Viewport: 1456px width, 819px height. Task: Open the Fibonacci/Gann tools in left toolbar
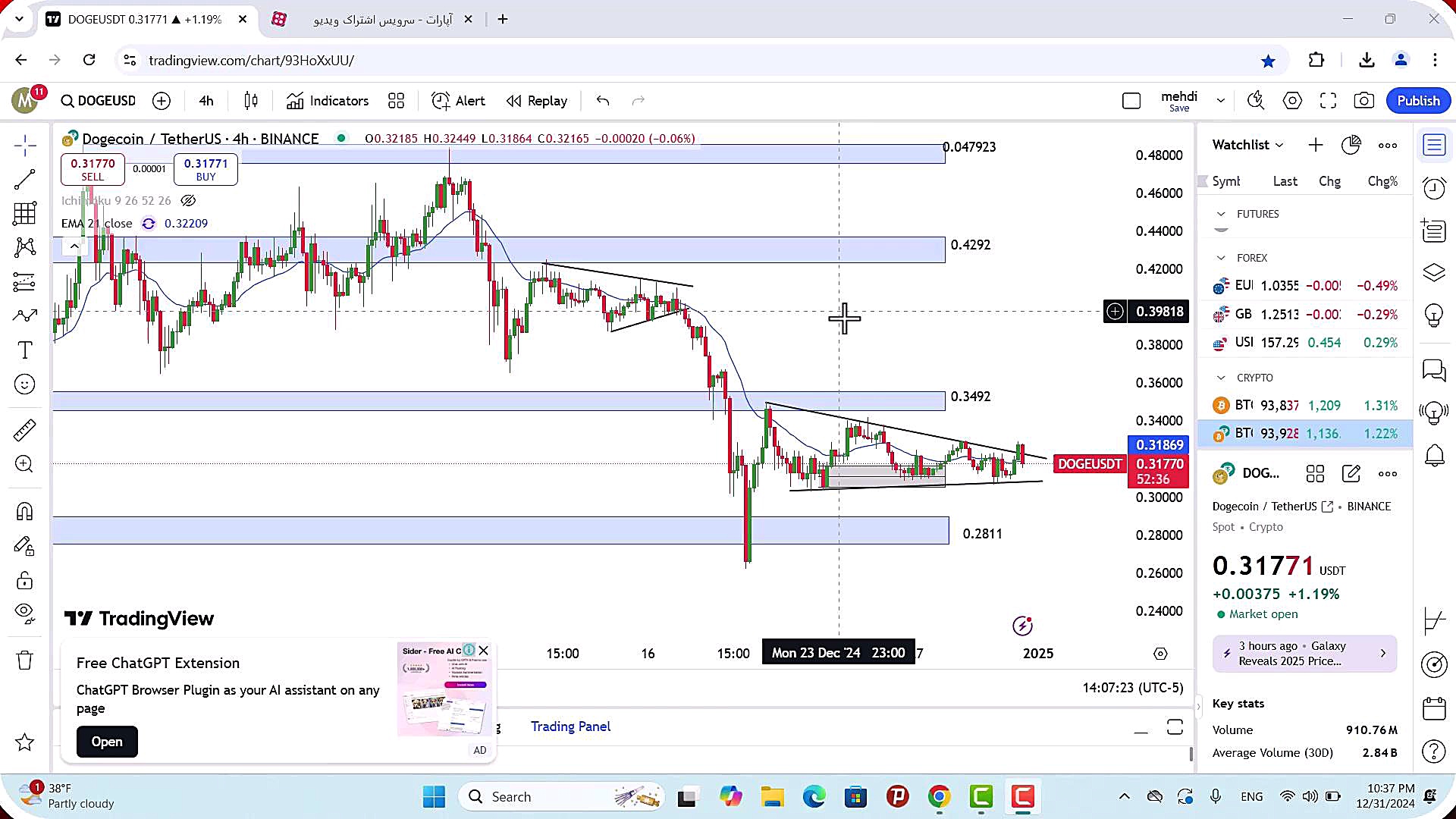pyautogui.click(x=24, y=214)
